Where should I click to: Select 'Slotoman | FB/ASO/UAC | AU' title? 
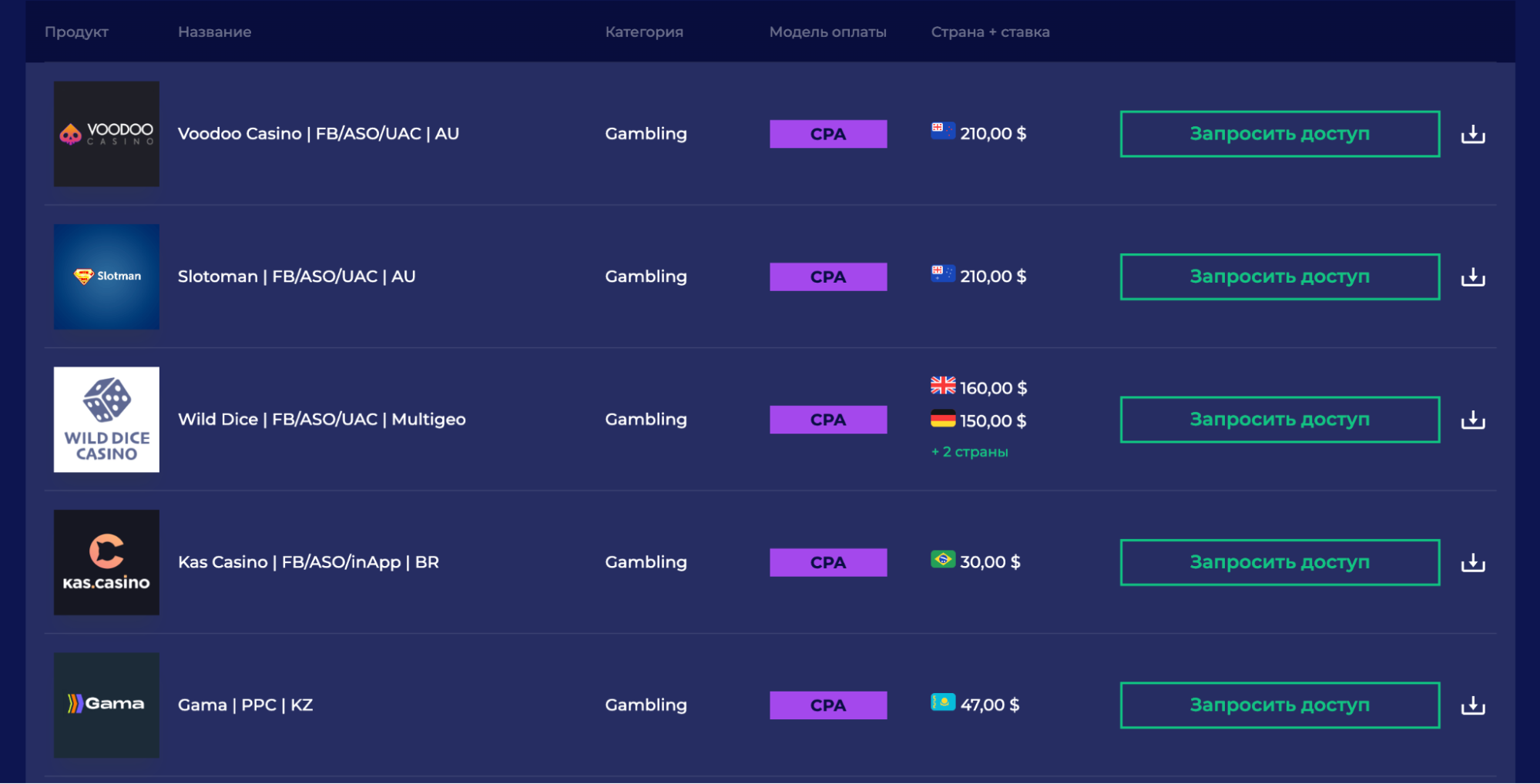pos(297,276)
